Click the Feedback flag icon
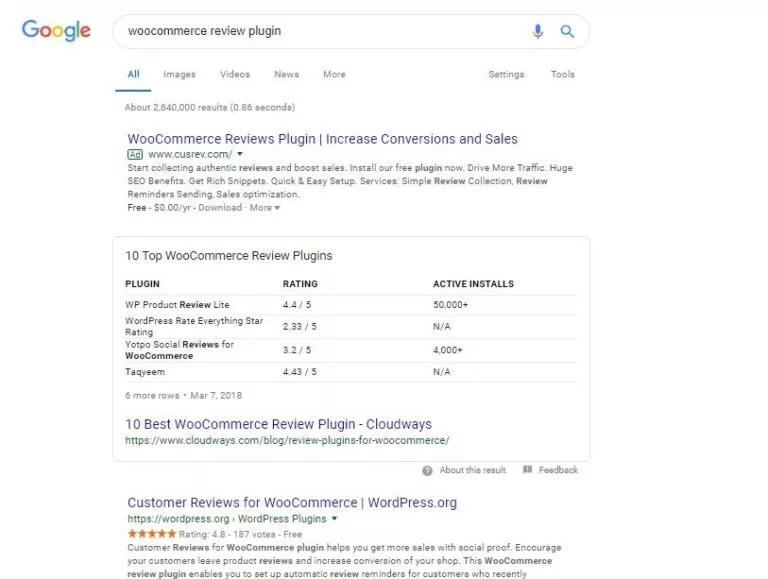768x579 pixels. tap(527, 470)
